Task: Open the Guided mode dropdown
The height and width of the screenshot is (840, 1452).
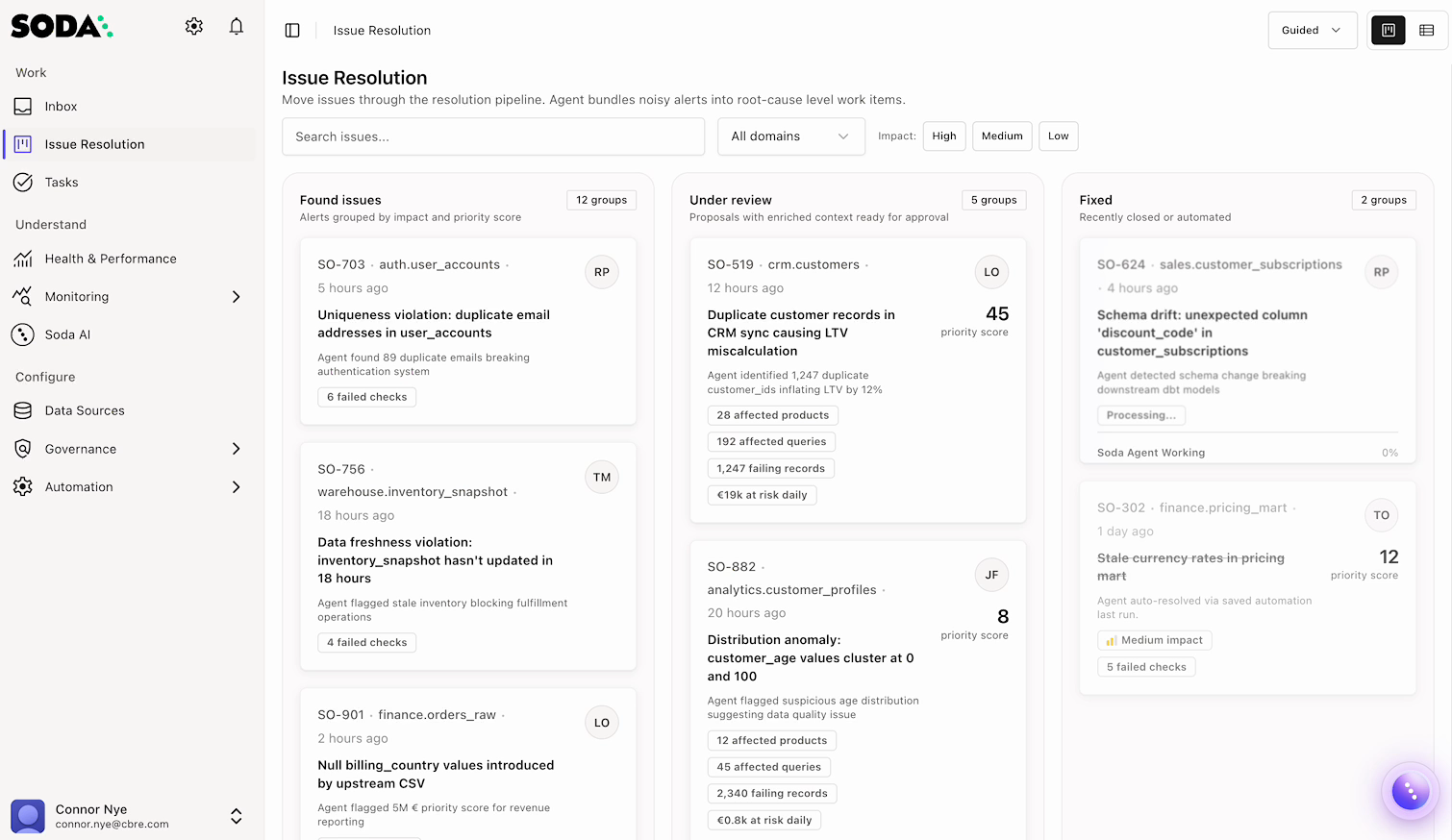Action: [1313, 31]
